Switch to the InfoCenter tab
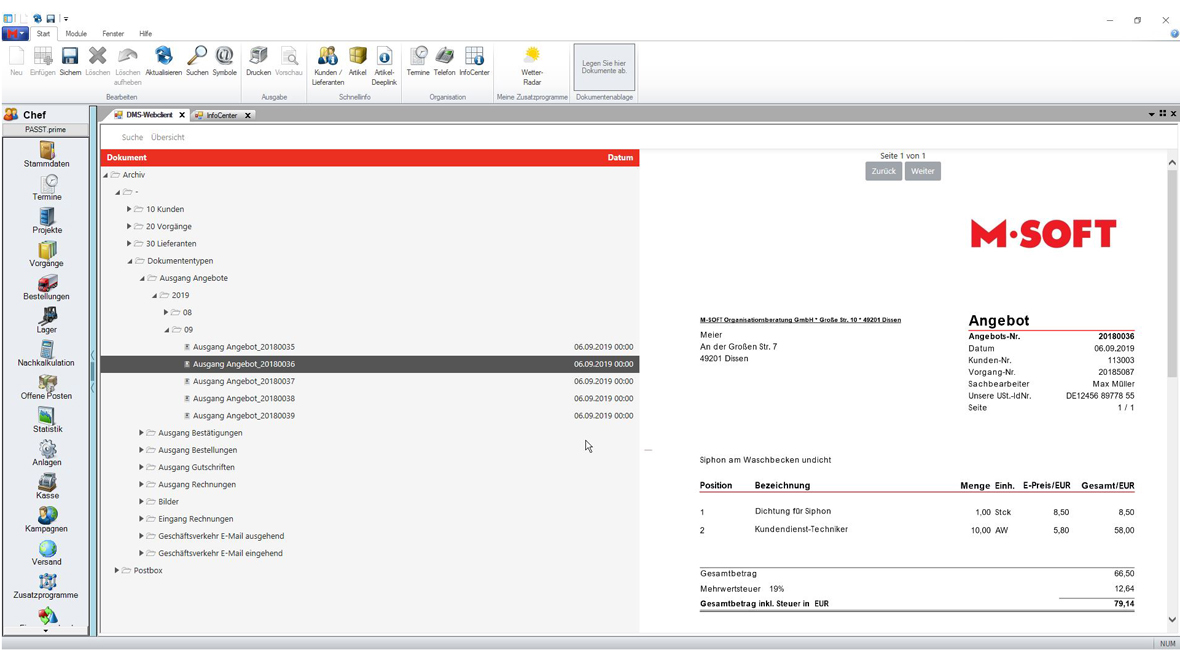The height and width of the screenshot is (650, 1180). (x=220, y=115)
